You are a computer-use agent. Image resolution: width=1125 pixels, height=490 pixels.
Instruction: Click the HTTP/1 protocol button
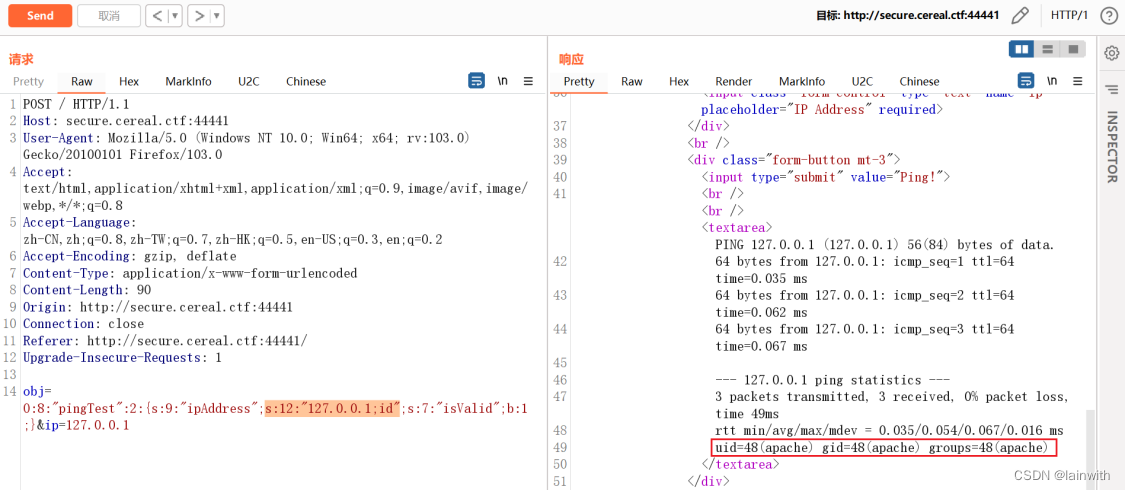pyautogui.click(x=1069, y=16)
